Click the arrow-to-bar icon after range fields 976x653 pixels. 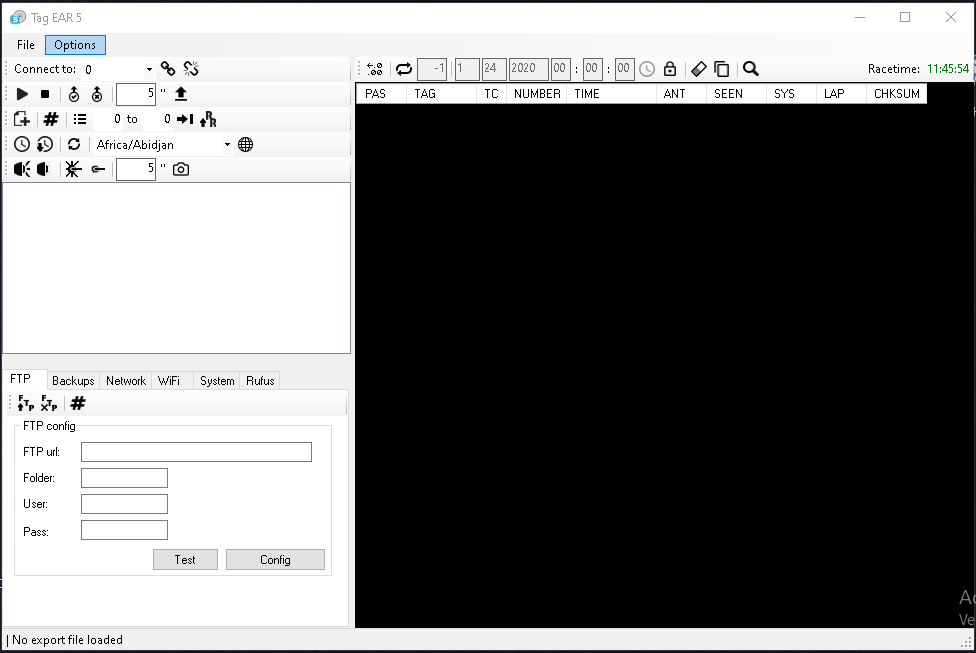coord(185,119)
